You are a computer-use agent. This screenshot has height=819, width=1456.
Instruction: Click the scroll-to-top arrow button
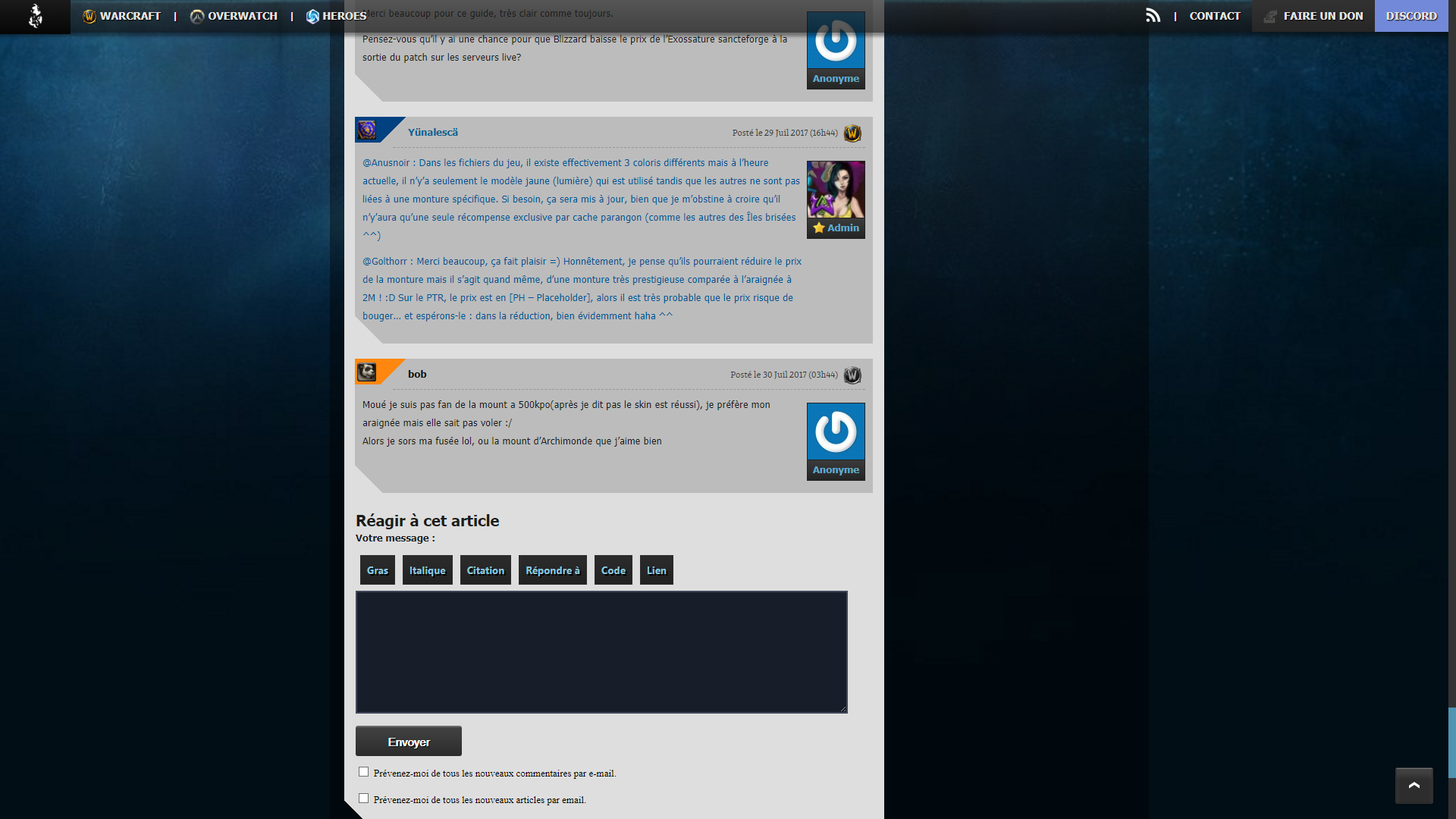1414,786
